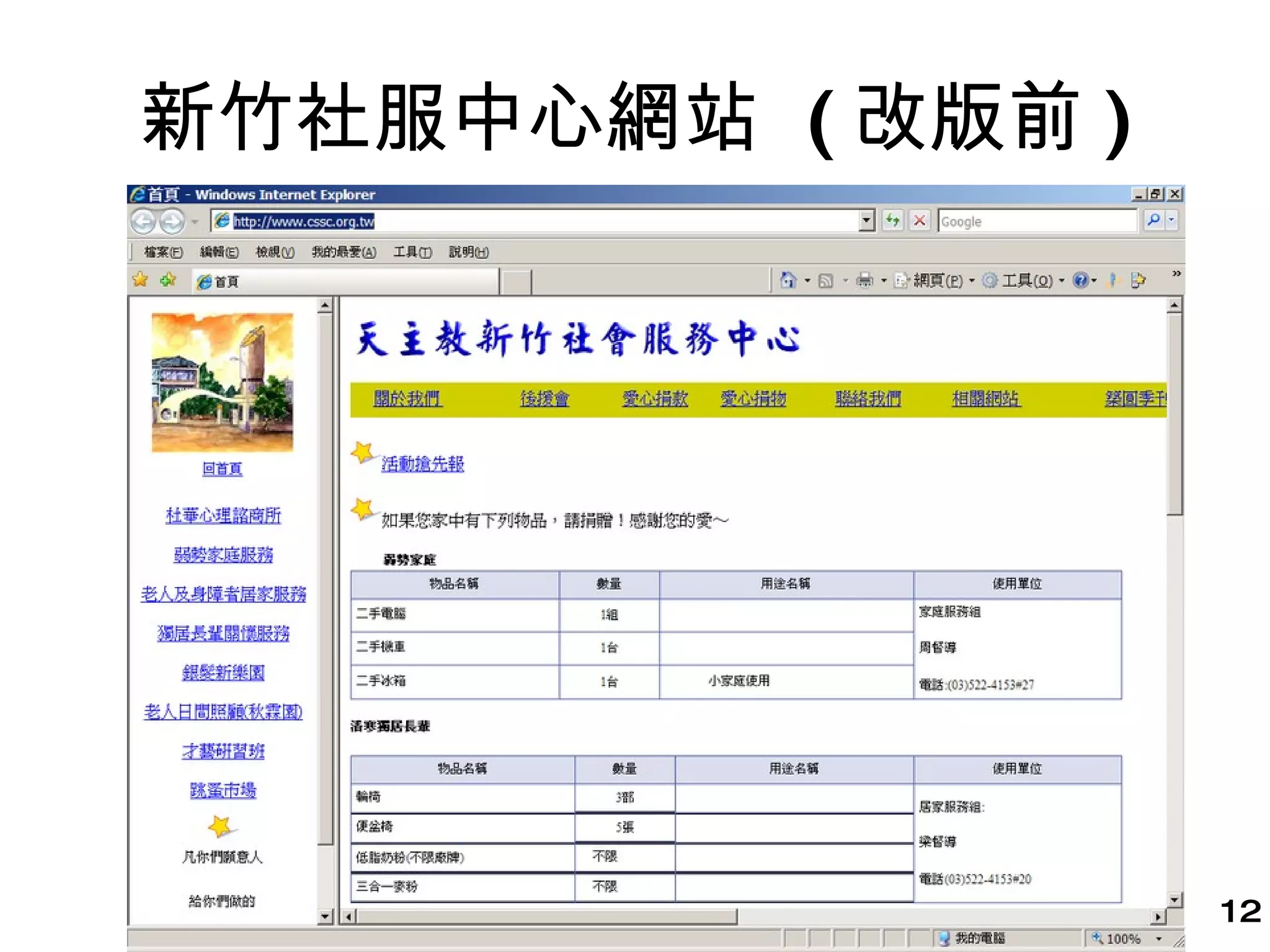Screen dimensions: 1270x952
Task: Open the Print options dropdown arrow
Action: click(x=884, y=281)
